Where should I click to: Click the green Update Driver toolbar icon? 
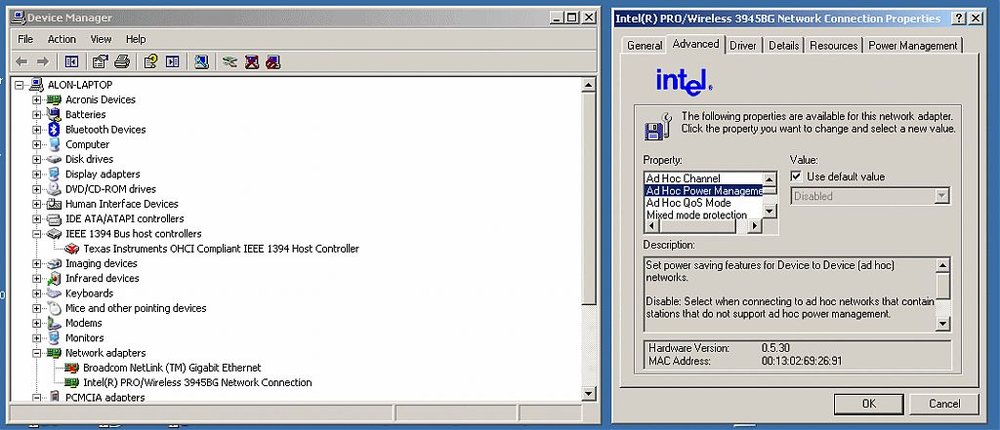[x=230, y=62]
